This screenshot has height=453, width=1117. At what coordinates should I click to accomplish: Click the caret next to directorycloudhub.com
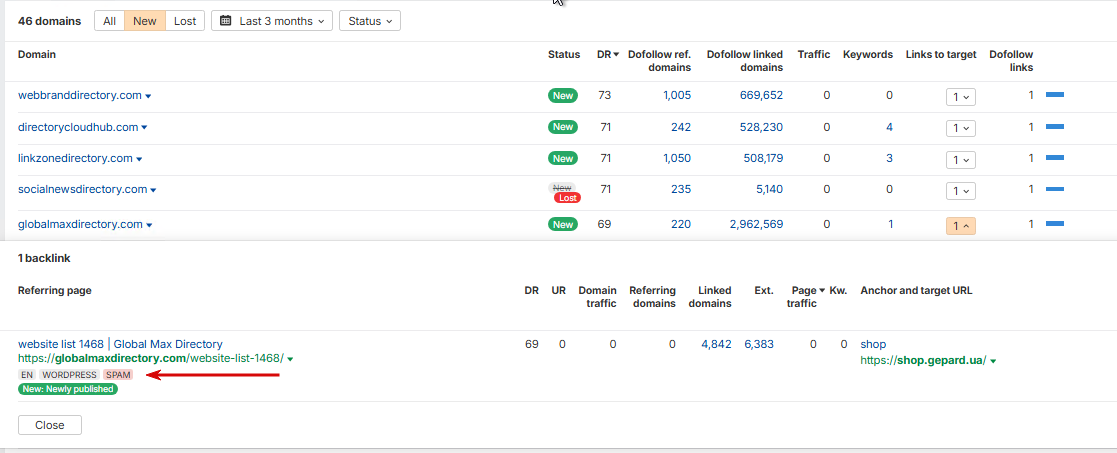[x=144, y=128]
